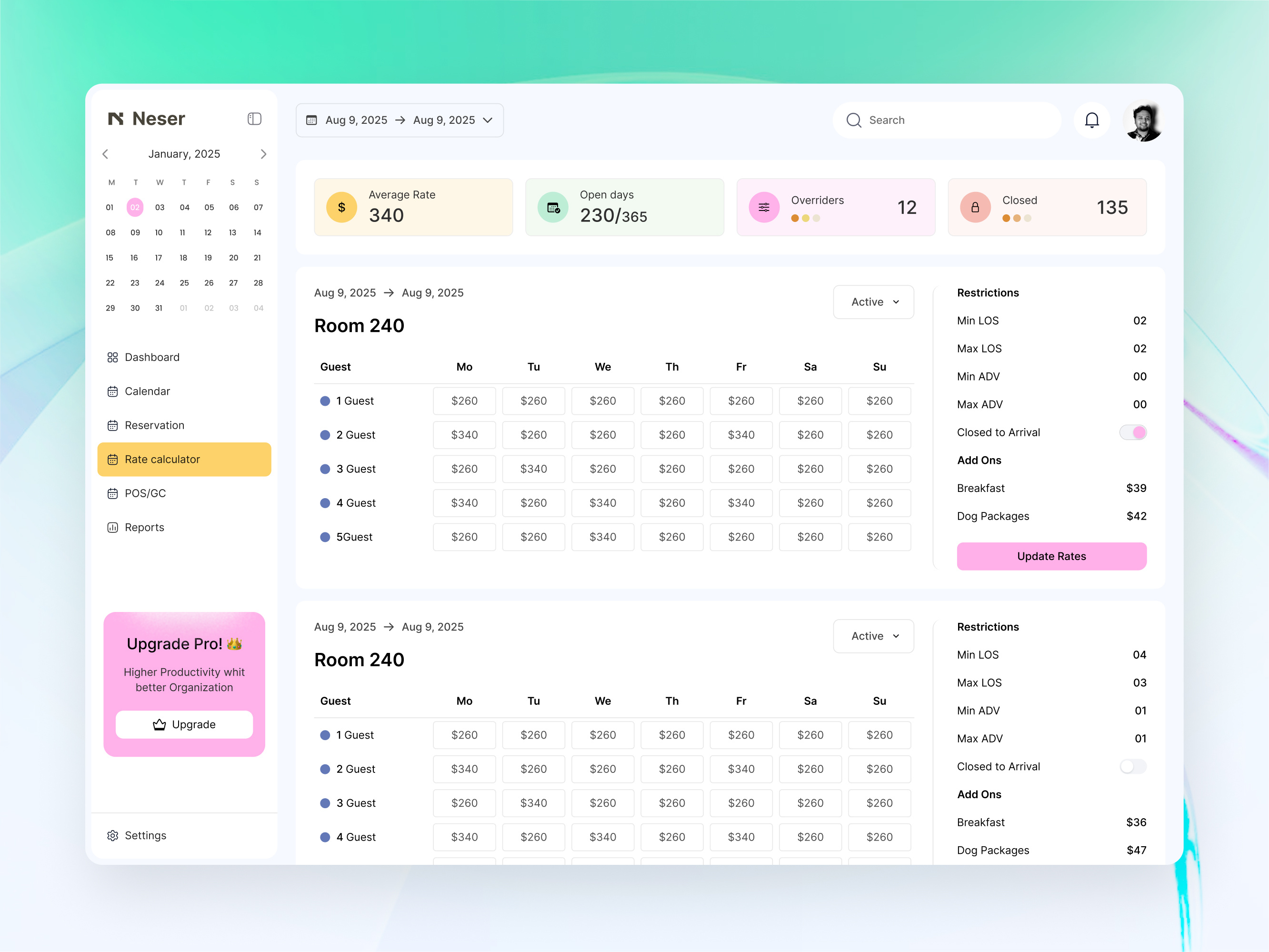
Task: Click the orange overrider status dot
Action: tap(795, 218)
